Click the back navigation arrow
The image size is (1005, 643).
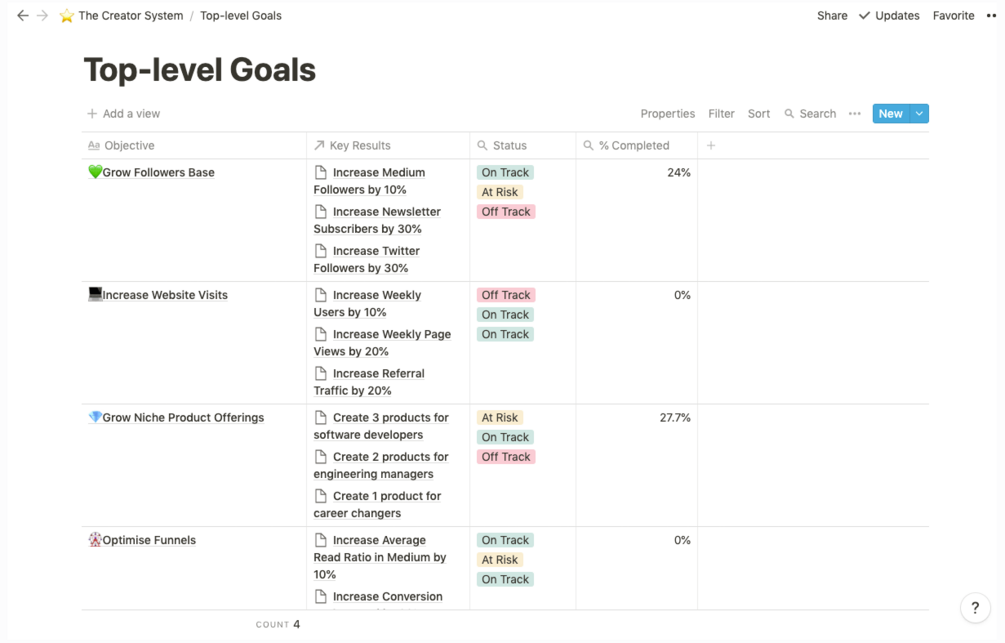[22, 16]
